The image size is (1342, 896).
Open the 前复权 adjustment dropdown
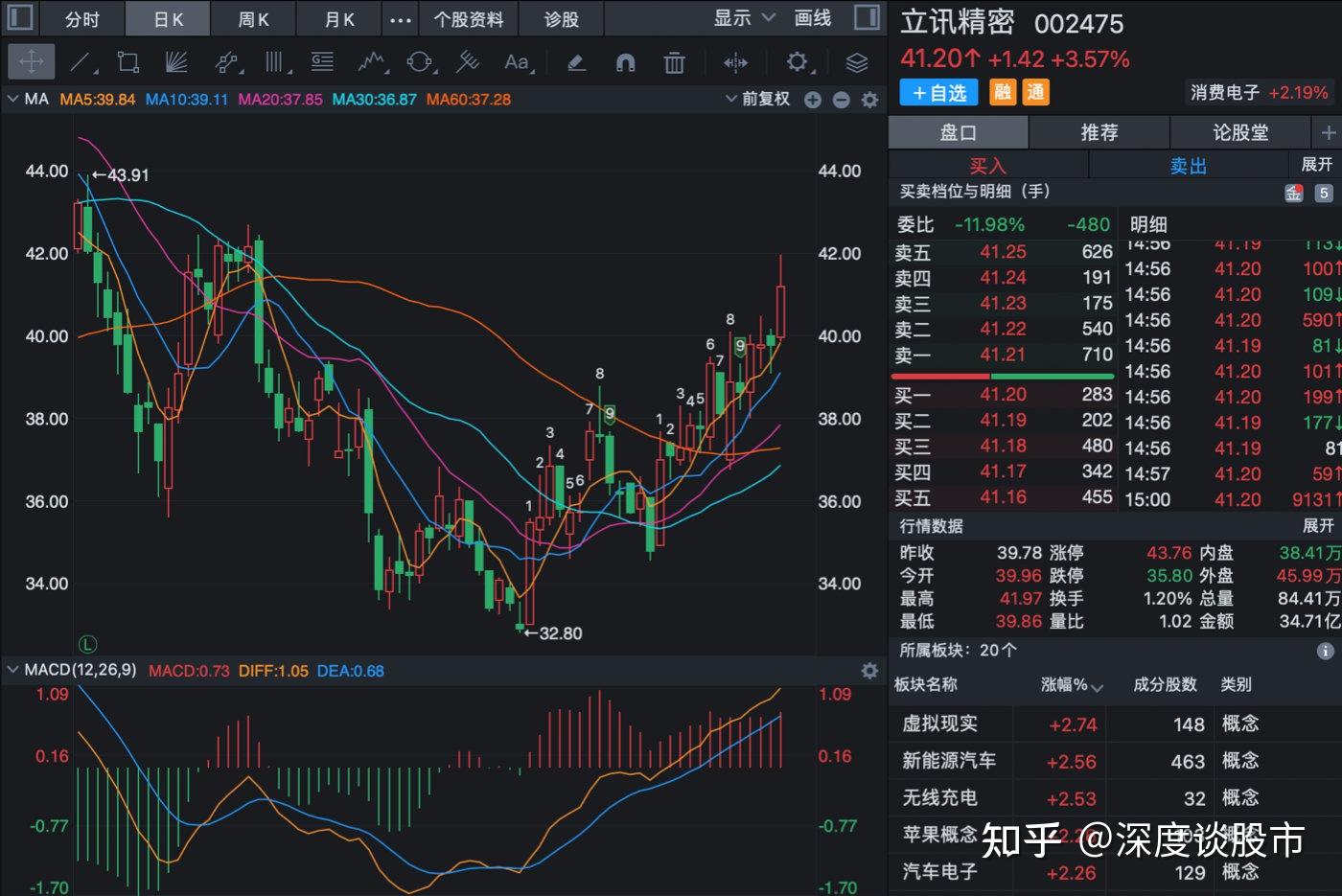(x=757, y=99)
